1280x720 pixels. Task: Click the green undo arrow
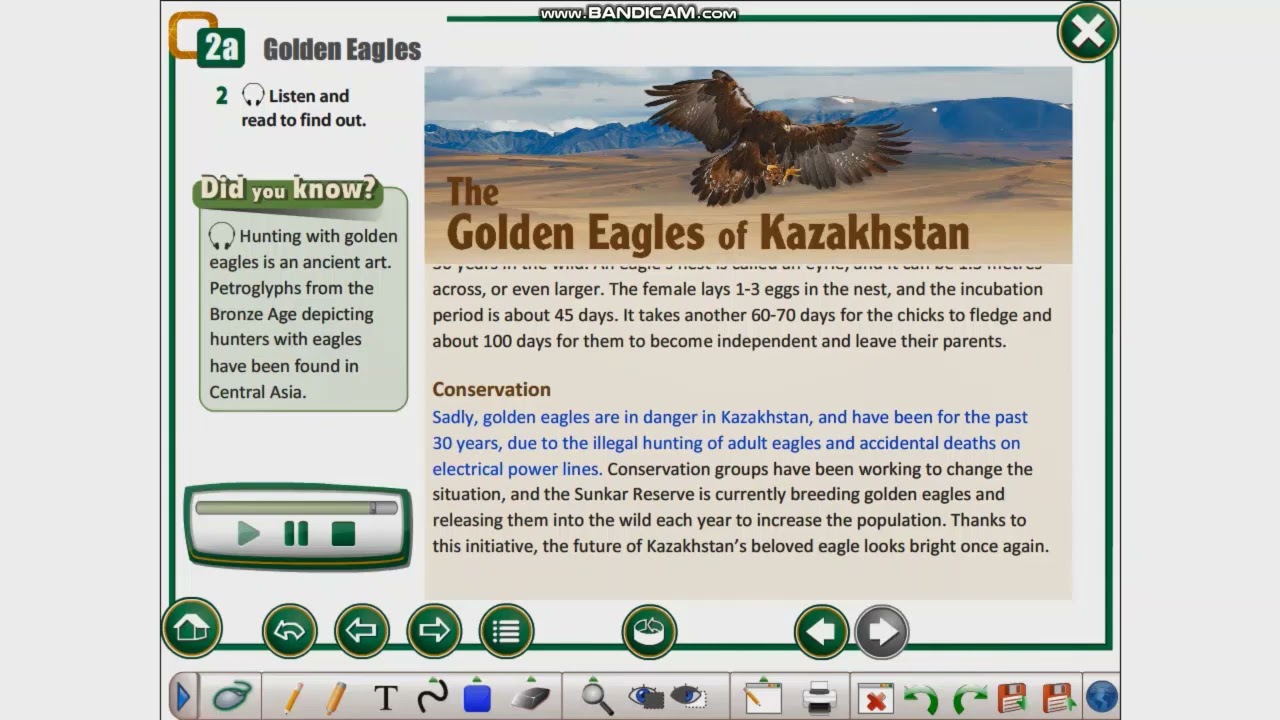[921, 697]
